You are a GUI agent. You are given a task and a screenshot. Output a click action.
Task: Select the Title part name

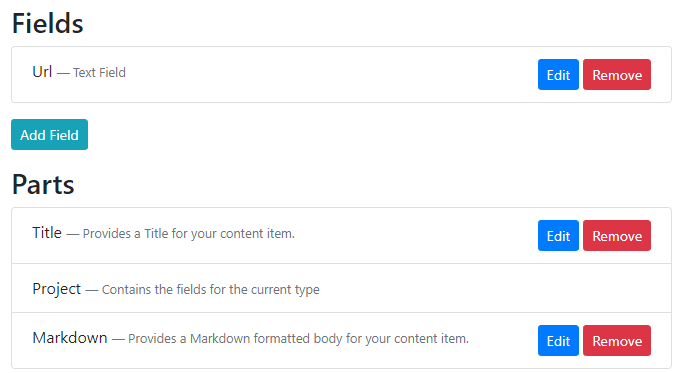47,233
